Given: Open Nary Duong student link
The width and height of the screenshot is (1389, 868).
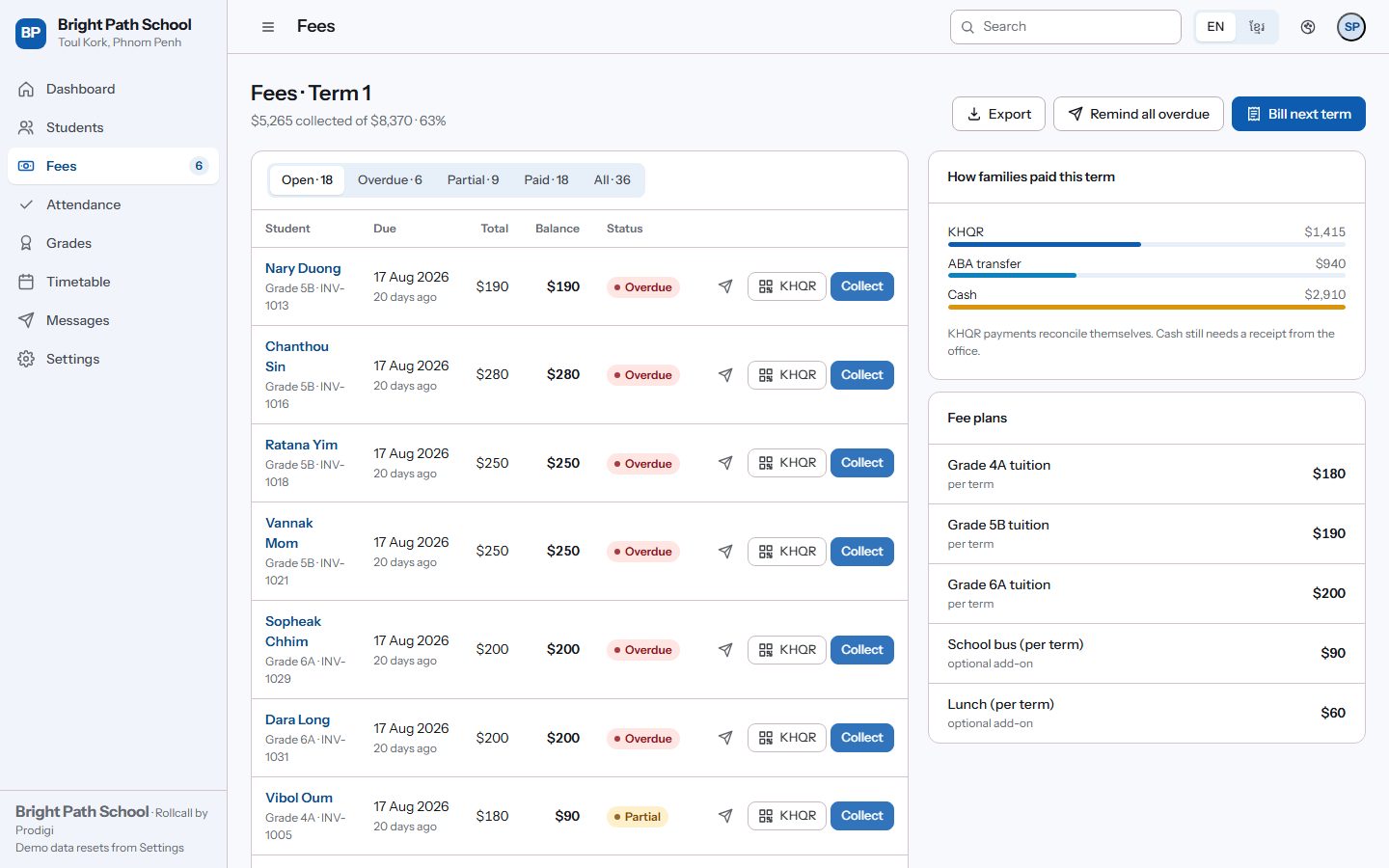Looking at the screenshot, I should coord(303,269).
